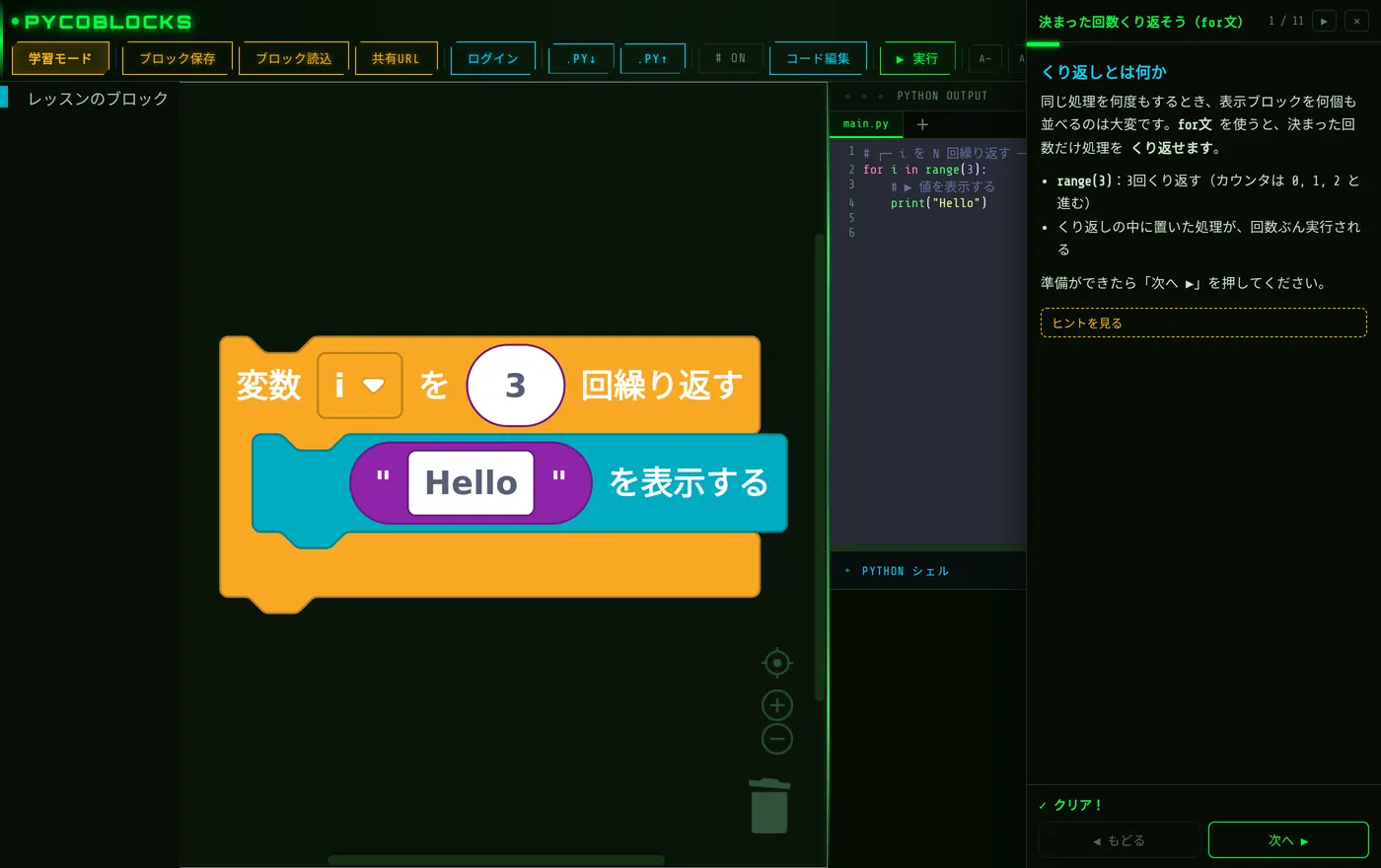Open コード編集 code editing
The height and width of the screenshot is (868, 1381).
[x=818, y=58]
